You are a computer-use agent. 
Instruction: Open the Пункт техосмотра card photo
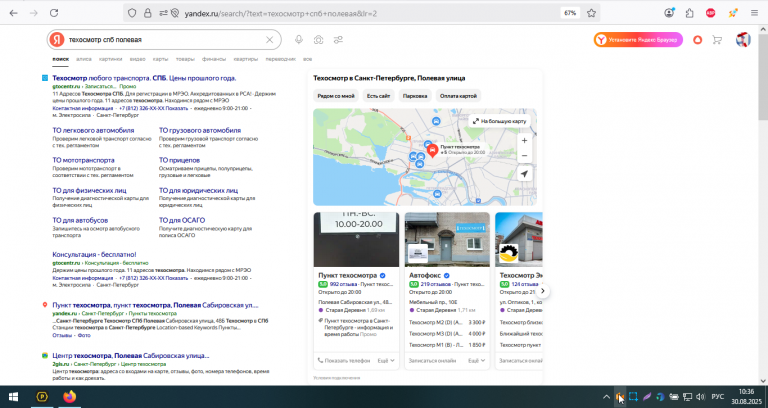coord(356,240)
